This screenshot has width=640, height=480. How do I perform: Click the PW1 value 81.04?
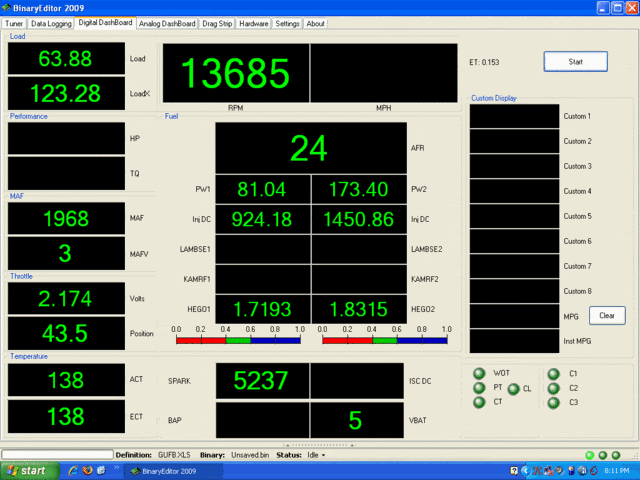pyautogui.click(x=263, y=189)
